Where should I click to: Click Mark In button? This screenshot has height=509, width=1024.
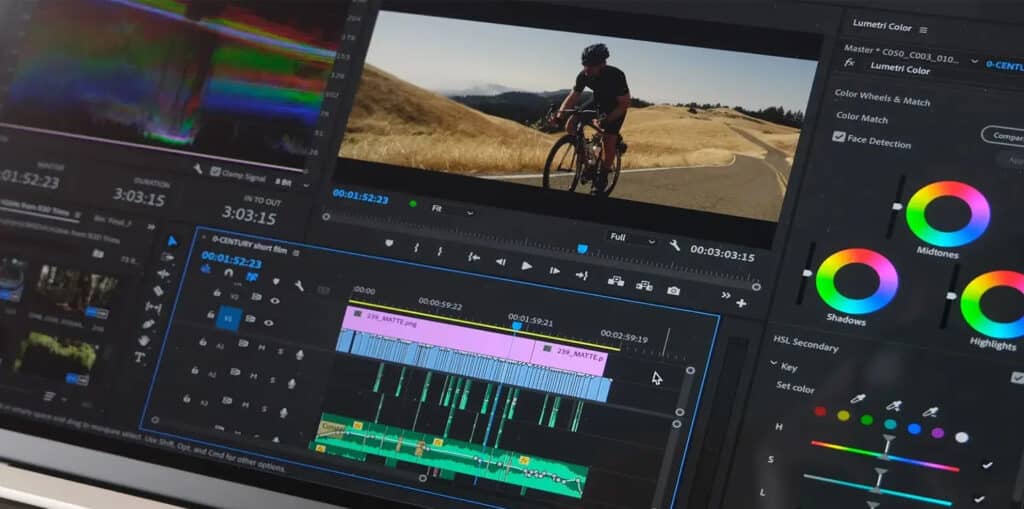point(416,248)
